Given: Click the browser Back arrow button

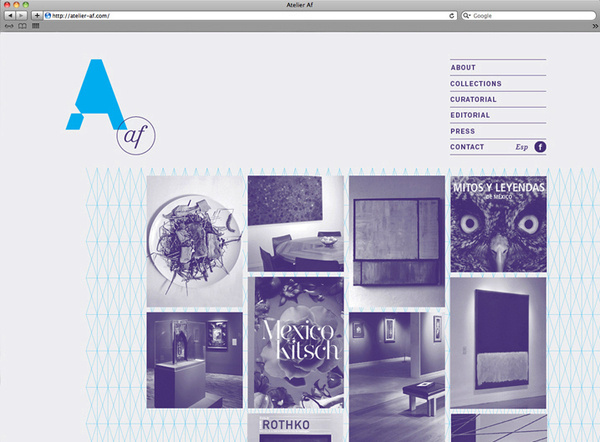Looking at the screenshot, I should tap(10, 16).
